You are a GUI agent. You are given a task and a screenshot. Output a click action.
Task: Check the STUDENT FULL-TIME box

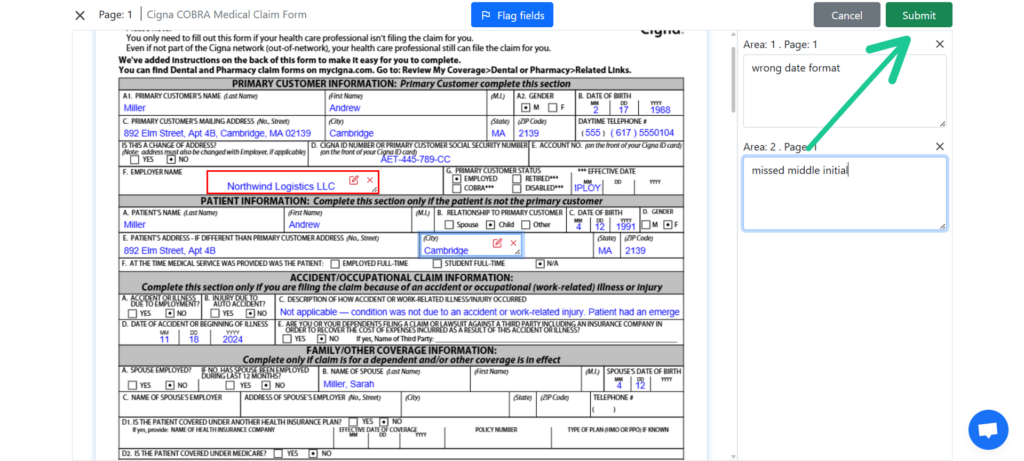(x=437, y=264)
